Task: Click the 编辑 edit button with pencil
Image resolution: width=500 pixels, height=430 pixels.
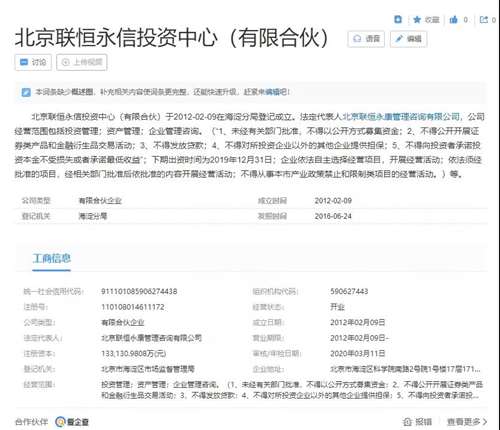Action: point(408,39)
